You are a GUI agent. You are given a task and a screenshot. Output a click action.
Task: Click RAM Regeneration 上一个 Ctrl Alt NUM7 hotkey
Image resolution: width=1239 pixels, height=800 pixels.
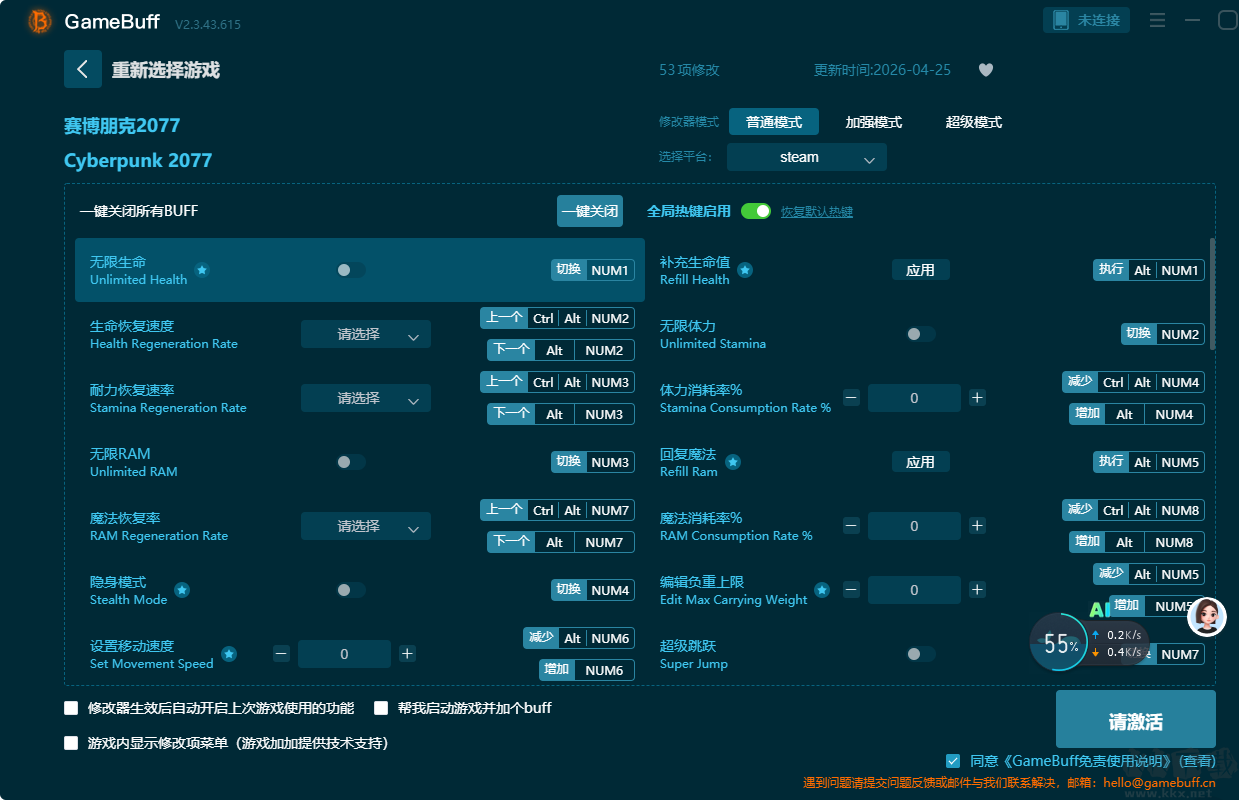(558, 510)
